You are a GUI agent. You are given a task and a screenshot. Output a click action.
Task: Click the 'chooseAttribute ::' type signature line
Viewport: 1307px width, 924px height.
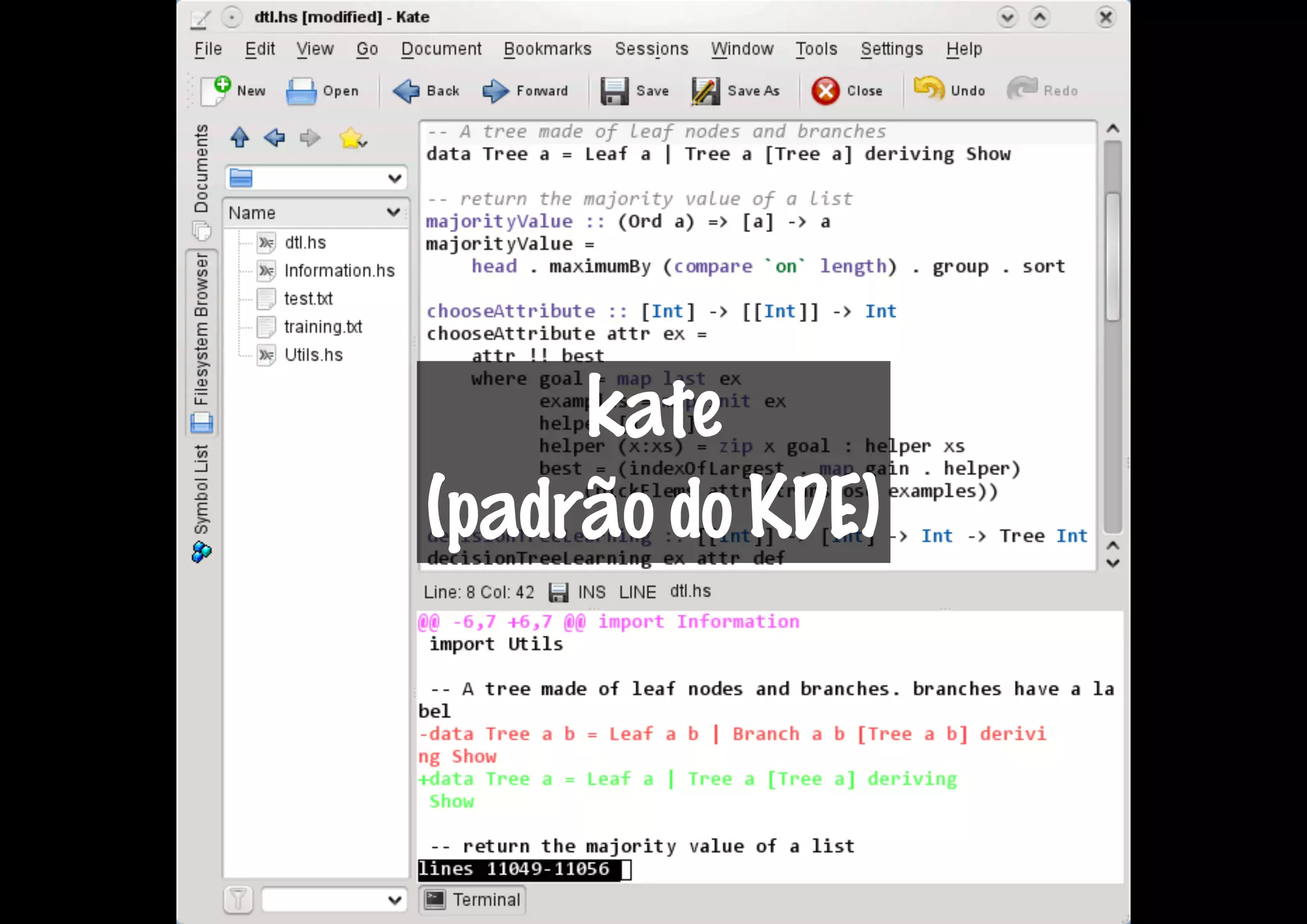[x=661, y=311]
